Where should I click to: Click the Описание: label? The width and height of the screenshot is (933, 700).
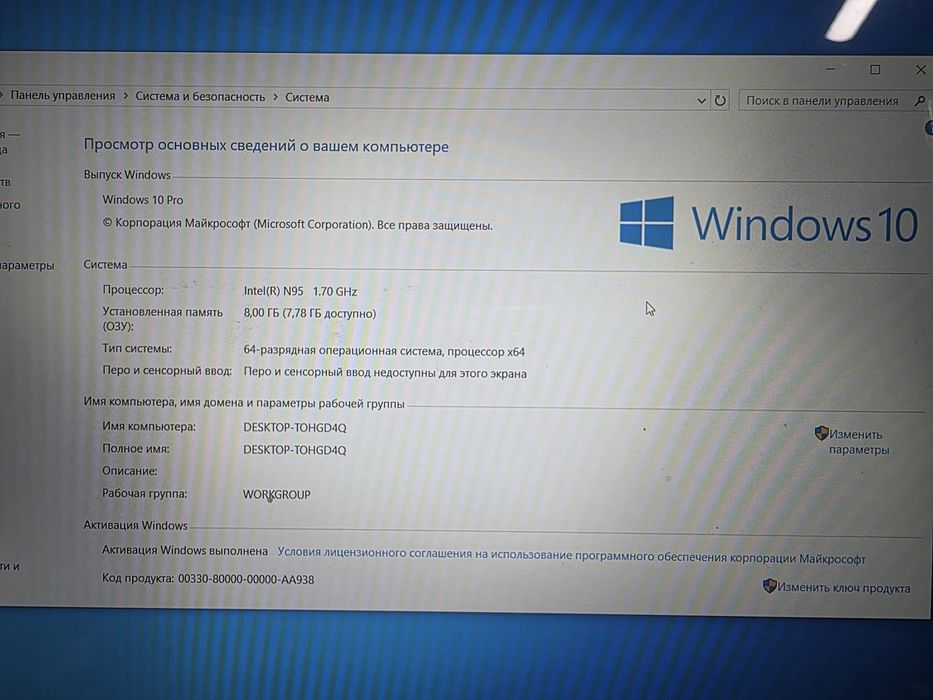coord(130,471)
